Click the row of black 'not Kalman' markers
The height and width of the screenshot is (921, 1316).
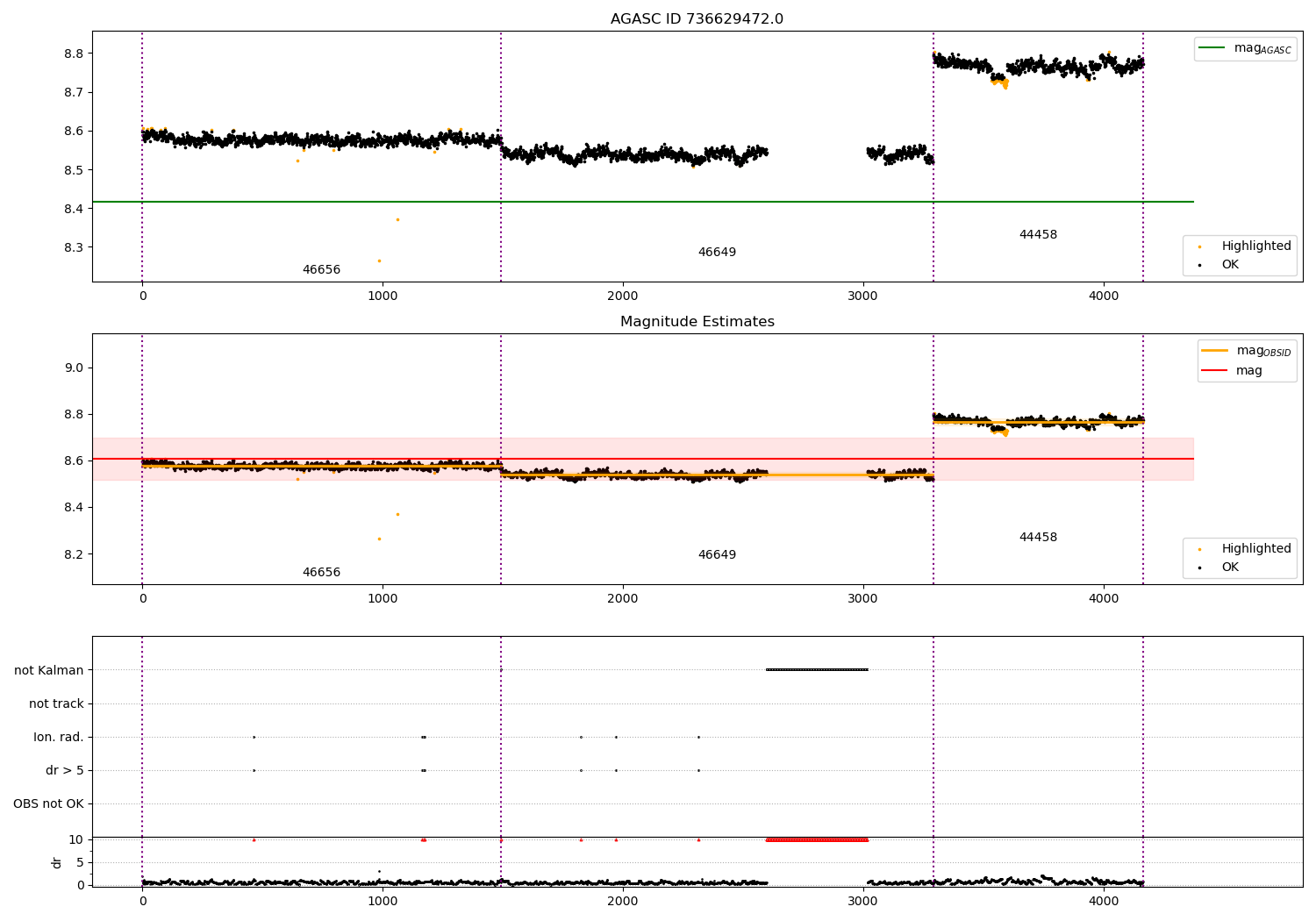tap(817, 669)
